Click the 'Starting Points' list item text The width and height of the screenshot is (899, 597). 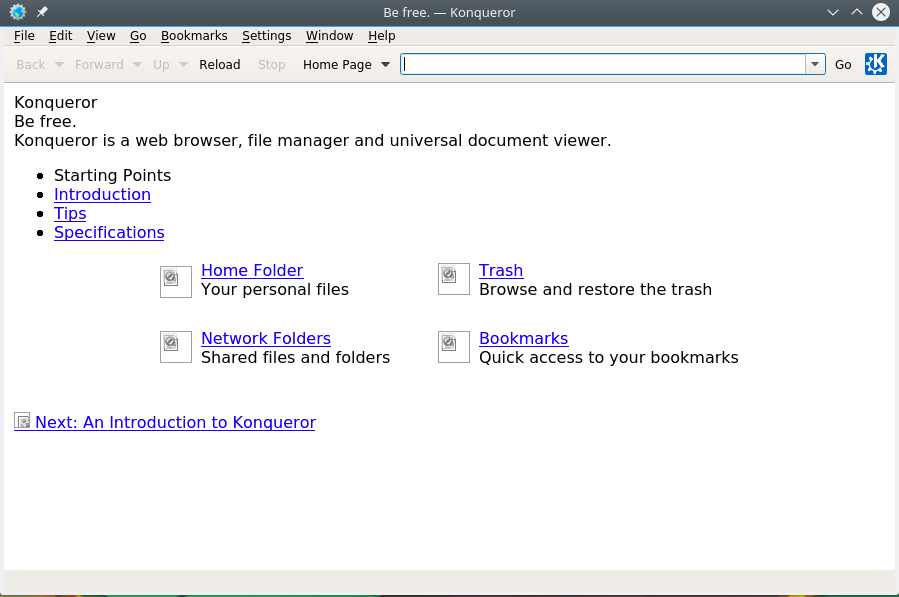click(x=112, y=175)
